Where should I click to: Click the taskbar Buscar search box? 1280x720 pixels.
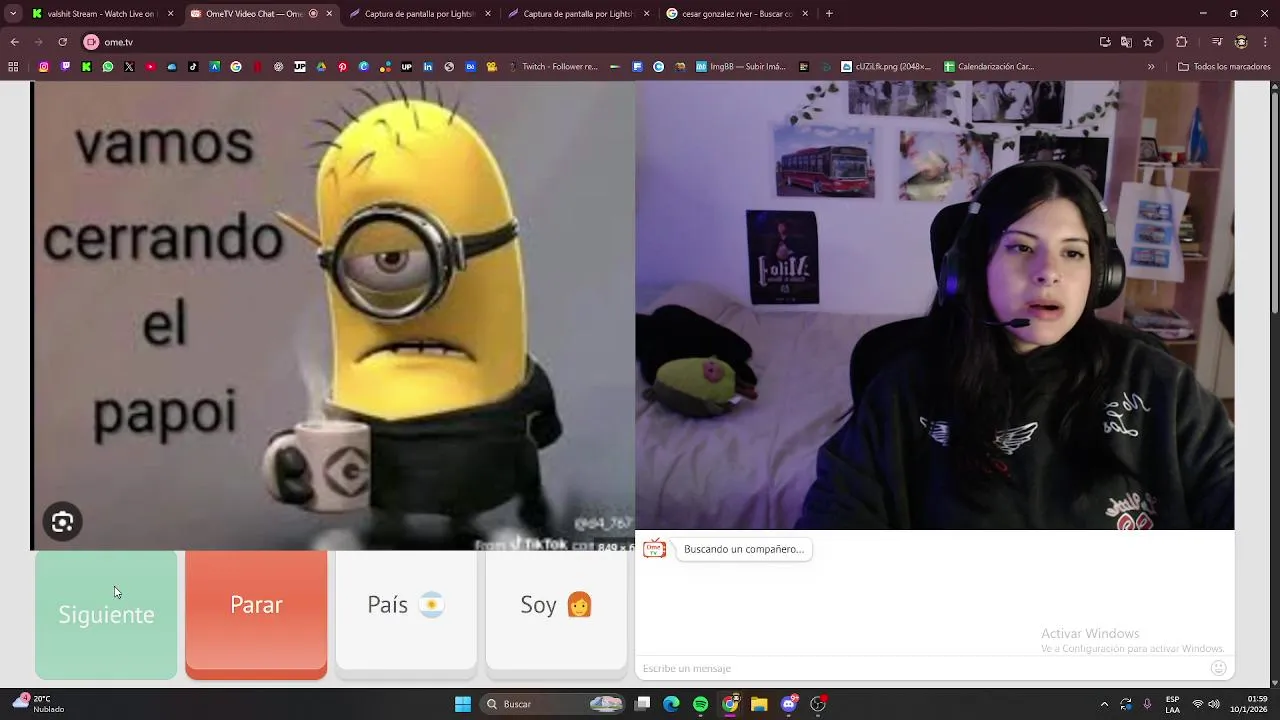553,704
